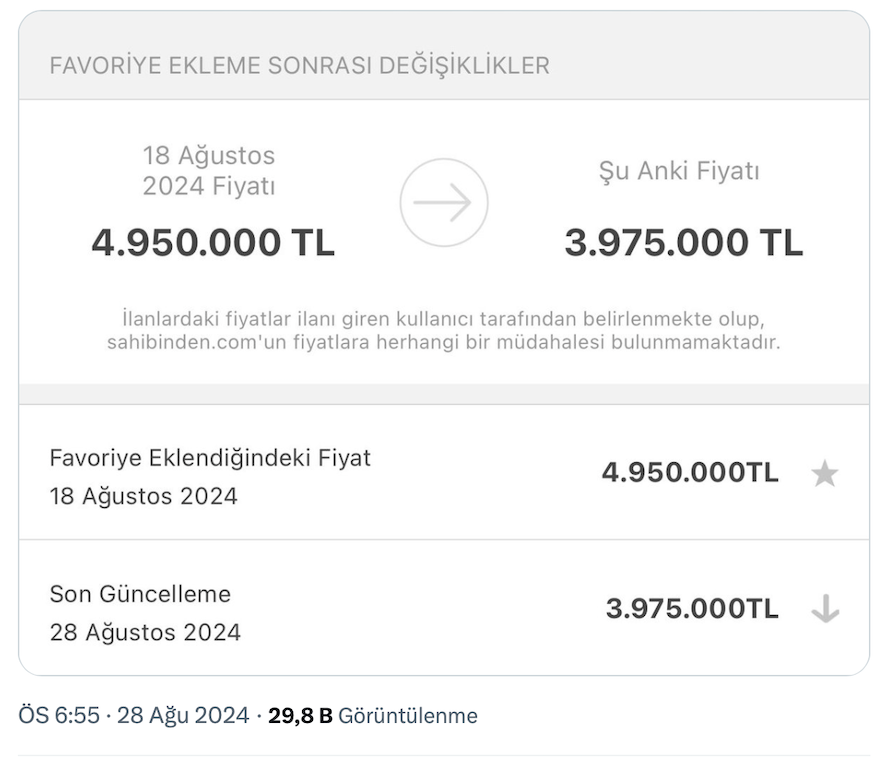Click the star icon beside 4.950.000TL

(x=825, y=473)
